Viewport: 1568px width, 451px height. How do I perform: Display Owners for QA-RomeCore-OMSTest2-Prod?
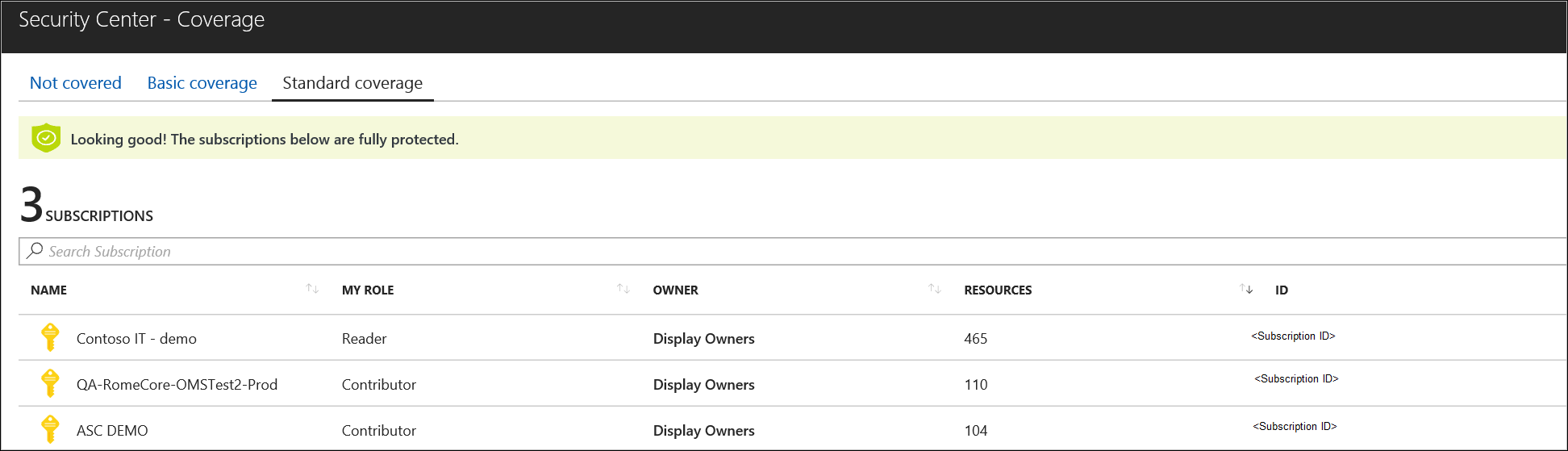(704, 385)
